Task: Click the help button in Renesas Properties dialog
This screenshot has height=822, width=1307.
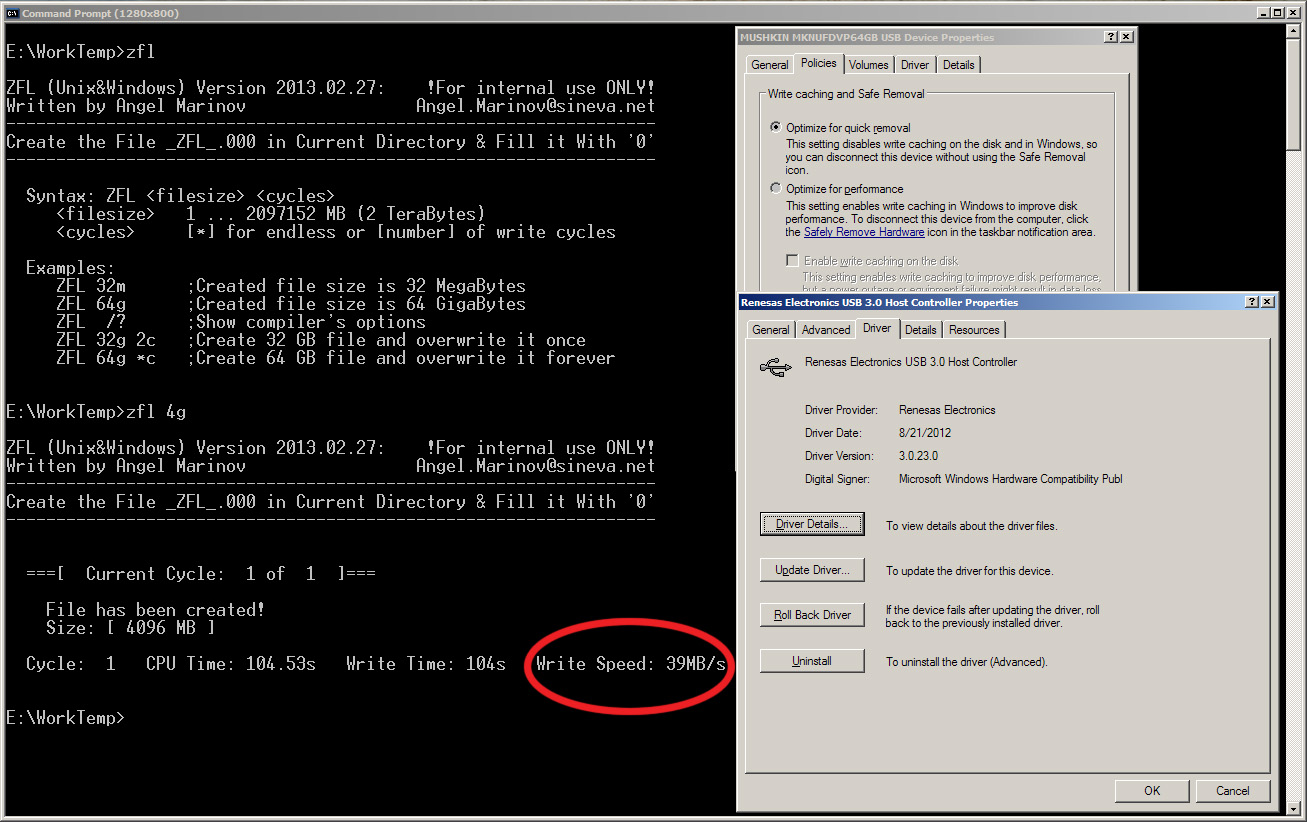Action: [x=1251, y=302]
